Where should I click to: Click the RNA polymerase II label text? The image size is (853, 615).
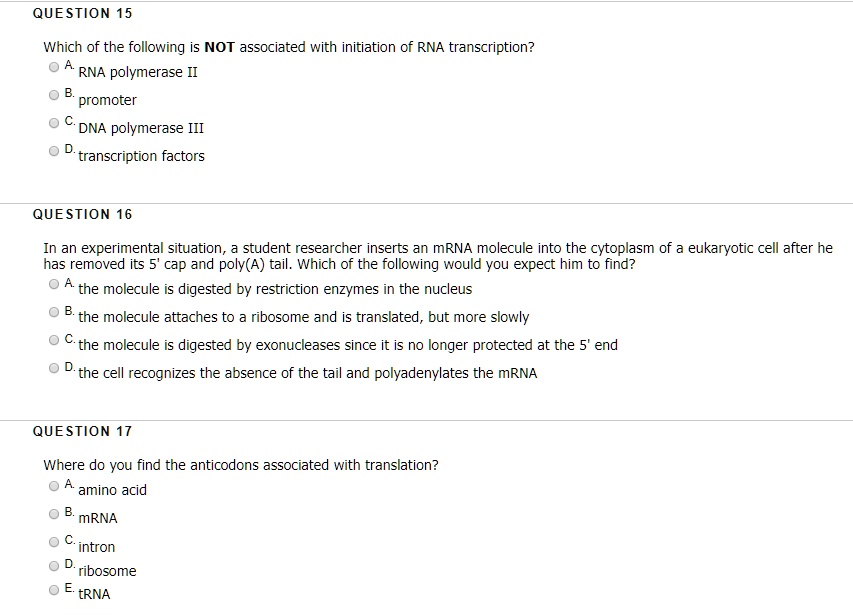[138, 72]
